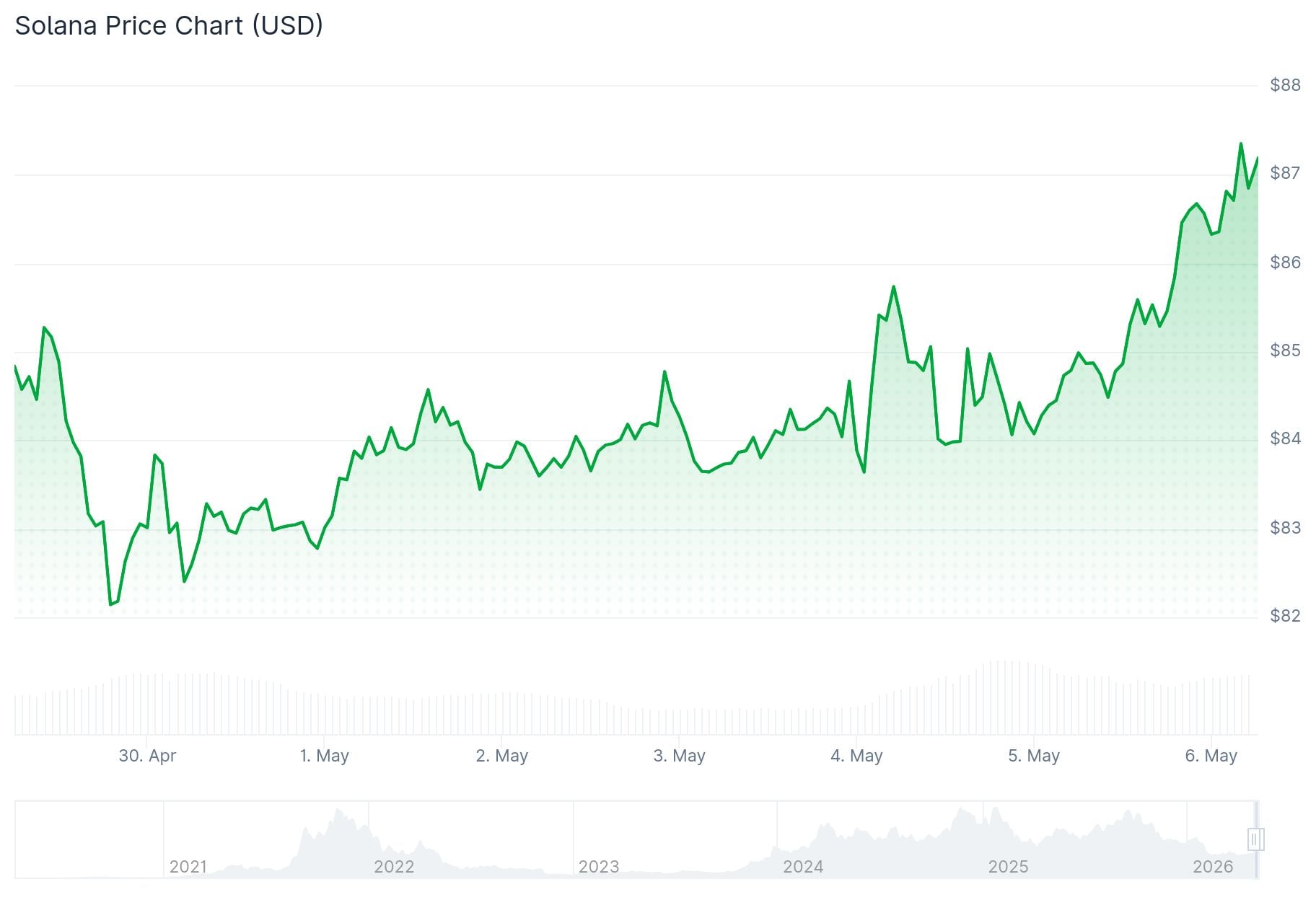Jump to 2026 in the navigator
The height and width of the screenshot is (900, 1316).
pos(1213,866)
